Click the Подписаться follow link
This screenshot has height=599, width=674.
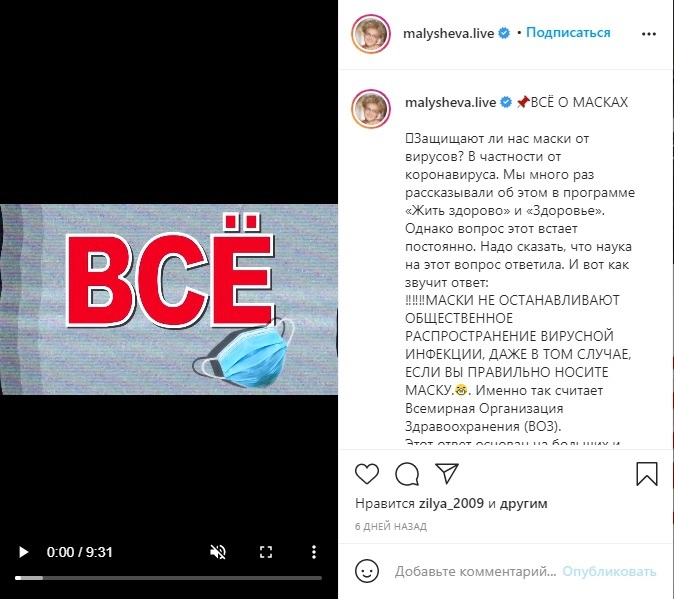click(568, 33)
